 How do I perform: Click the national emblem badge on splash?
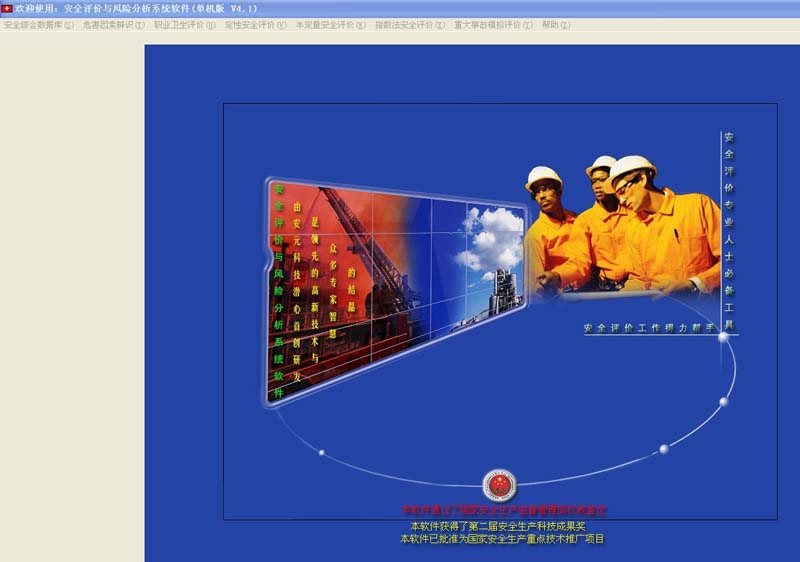point(499,485)
